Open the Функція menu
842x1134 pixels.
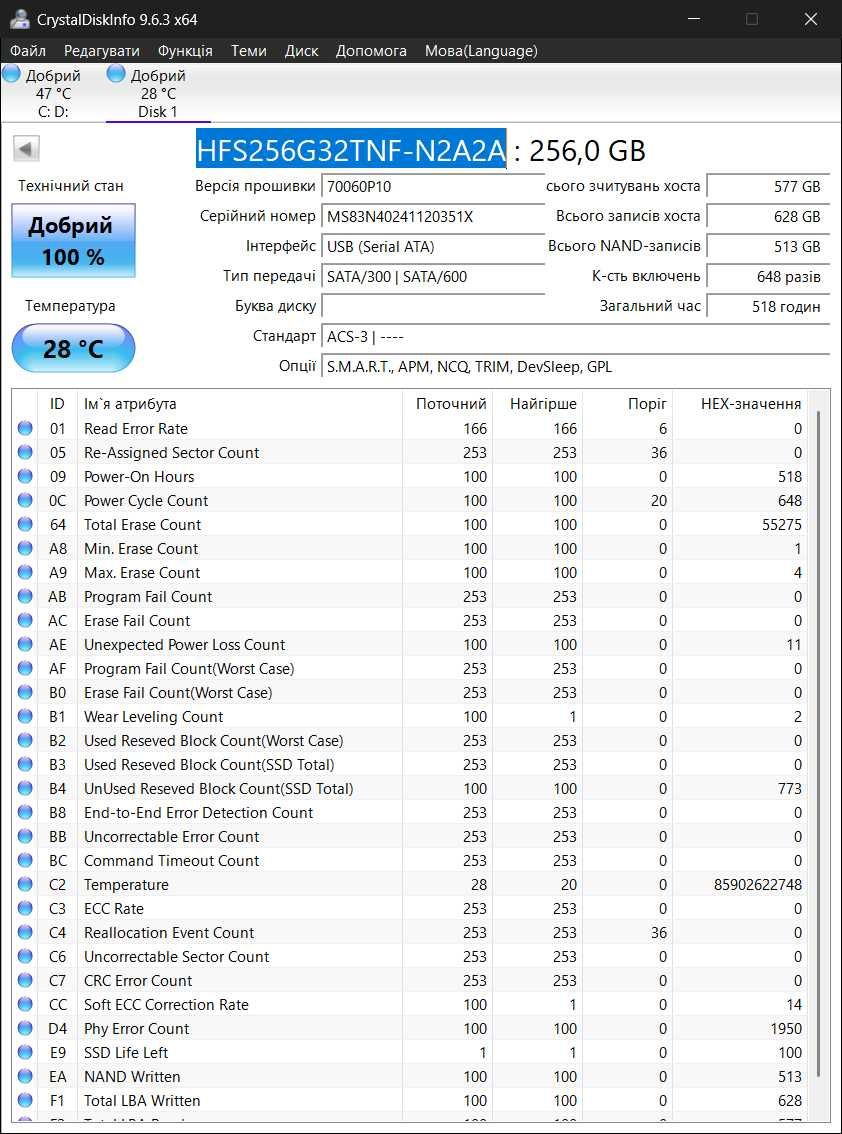pos(185,51)
